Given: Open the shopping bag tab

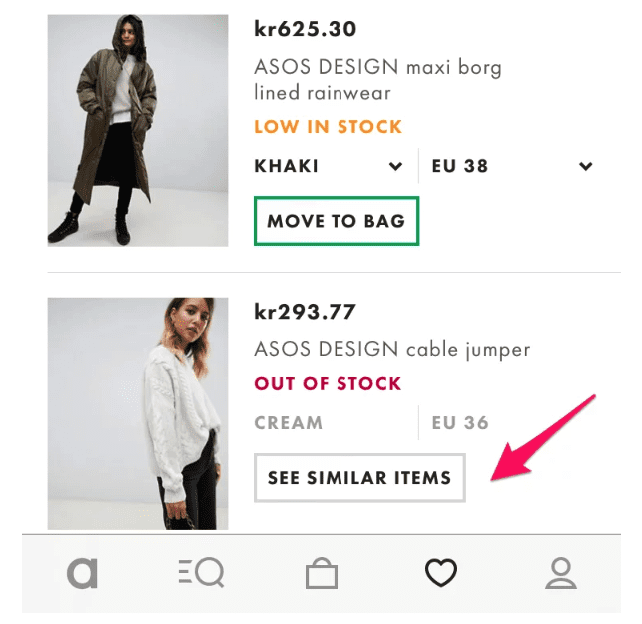Looking at the screenshot, I should point(321,574).
